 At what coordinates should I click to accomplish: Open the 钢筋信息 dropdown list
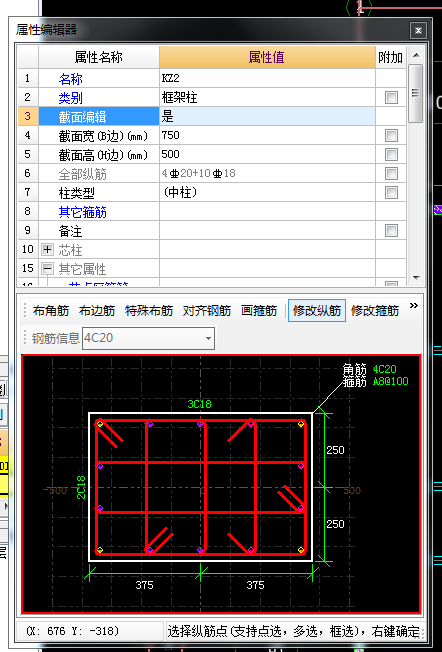point(208,338)
